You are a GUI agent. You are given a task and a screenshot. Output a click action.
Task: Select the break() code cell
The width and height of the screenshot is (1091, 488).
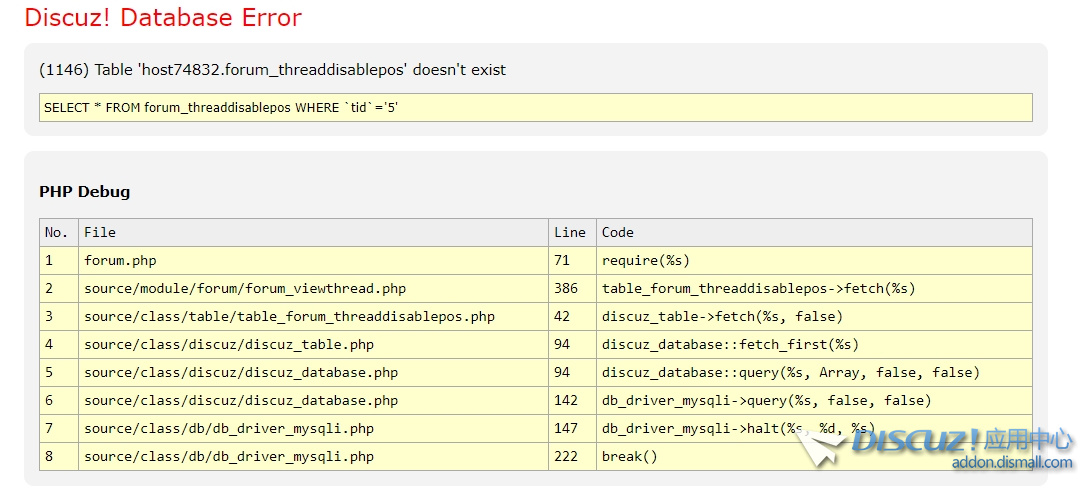point(814,457)
